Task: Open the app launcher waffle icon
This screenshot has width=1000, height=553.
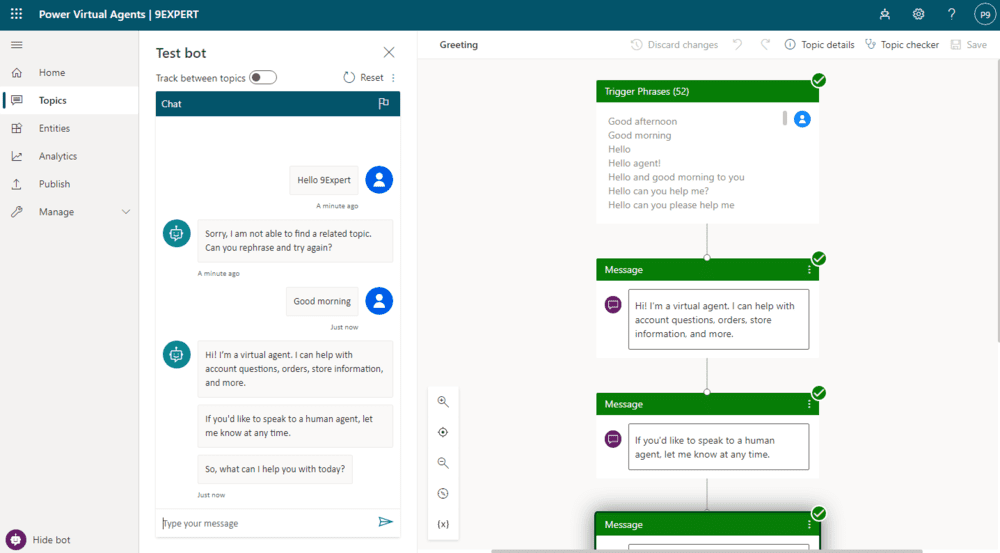Action: click(x=17, y=14)
